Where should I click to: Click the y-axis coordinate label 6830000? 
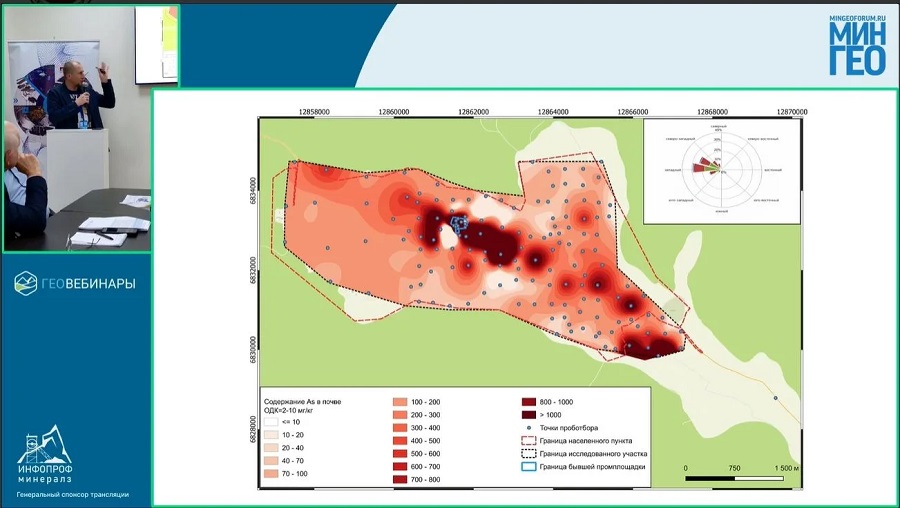[254, 351]
